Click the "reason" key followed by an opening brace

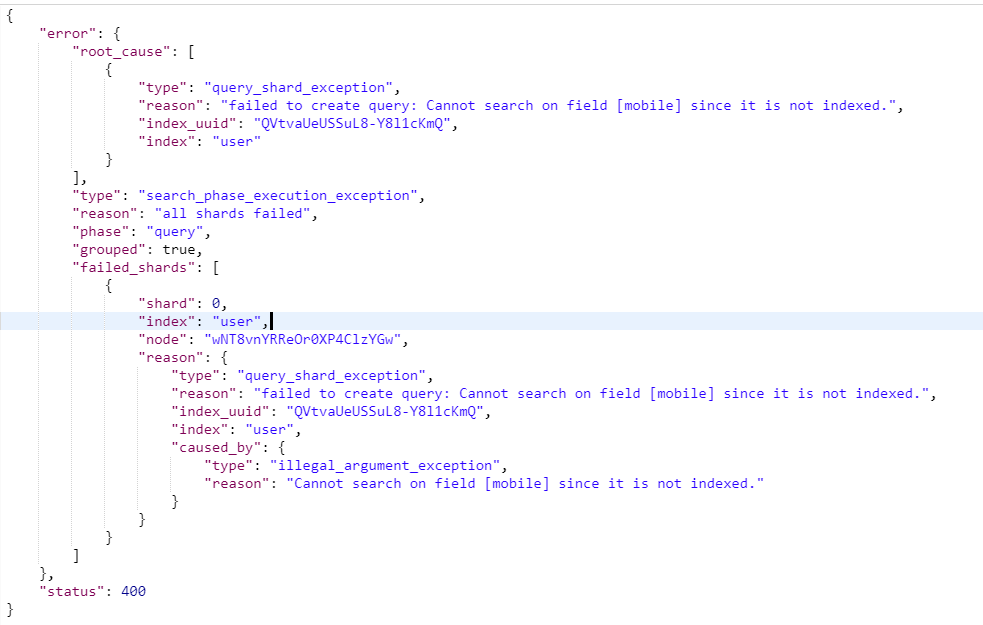[x=167, y=358]
